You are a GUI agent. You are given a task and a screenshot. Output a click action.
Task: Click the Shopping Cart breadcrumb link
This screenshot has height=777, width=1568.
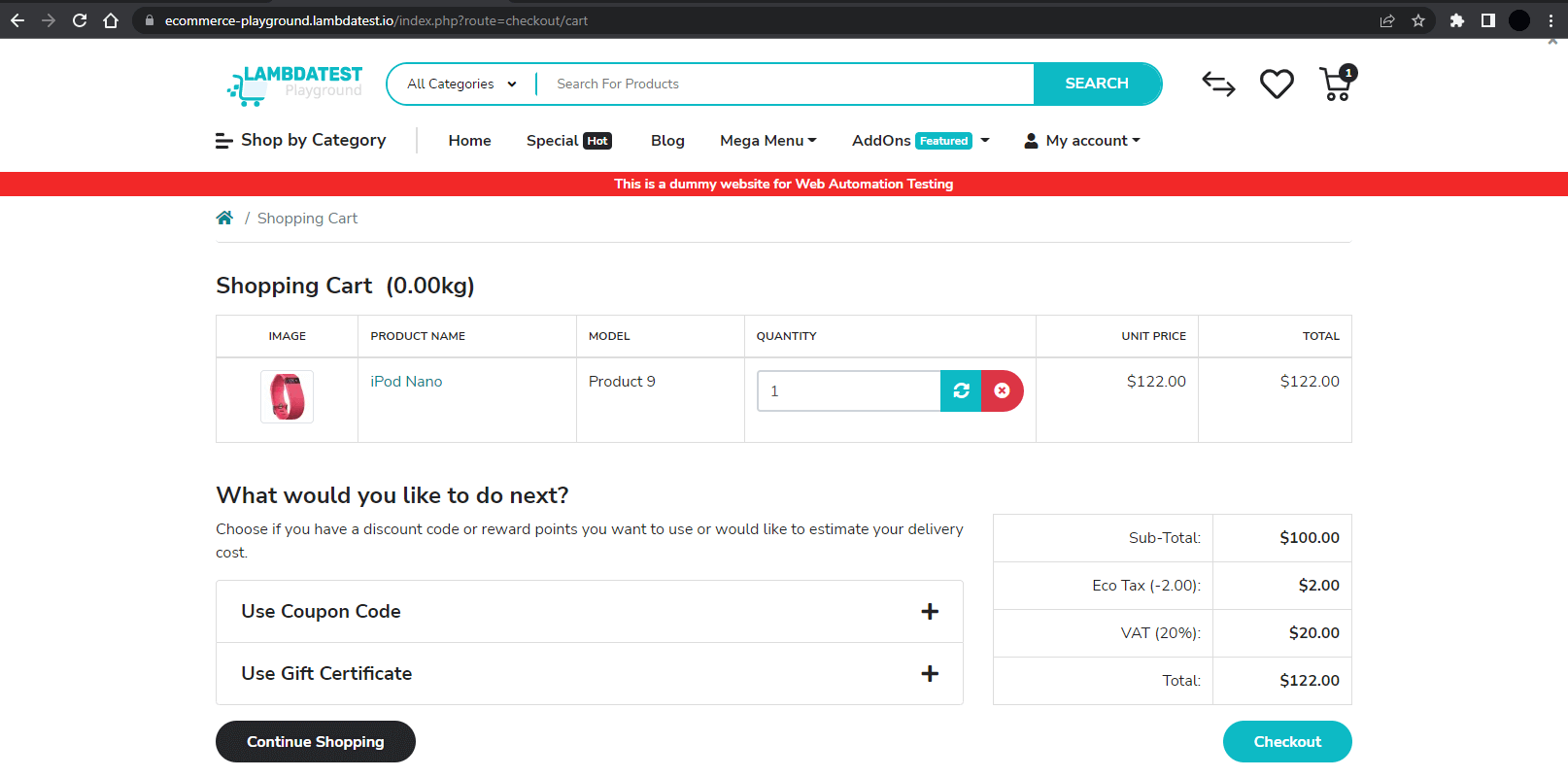click(307, 219)
